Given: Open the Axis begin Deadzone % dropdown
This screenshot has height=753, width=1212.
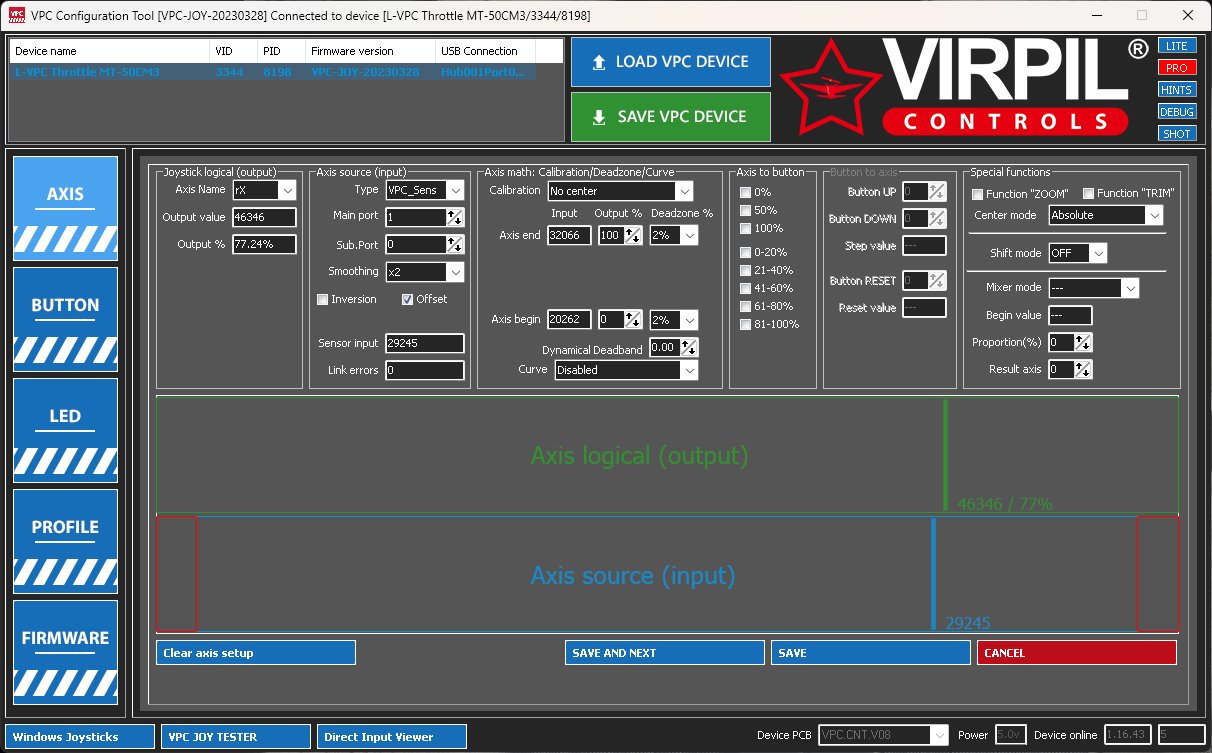Looking at the screenshot, I should (673, 320).
